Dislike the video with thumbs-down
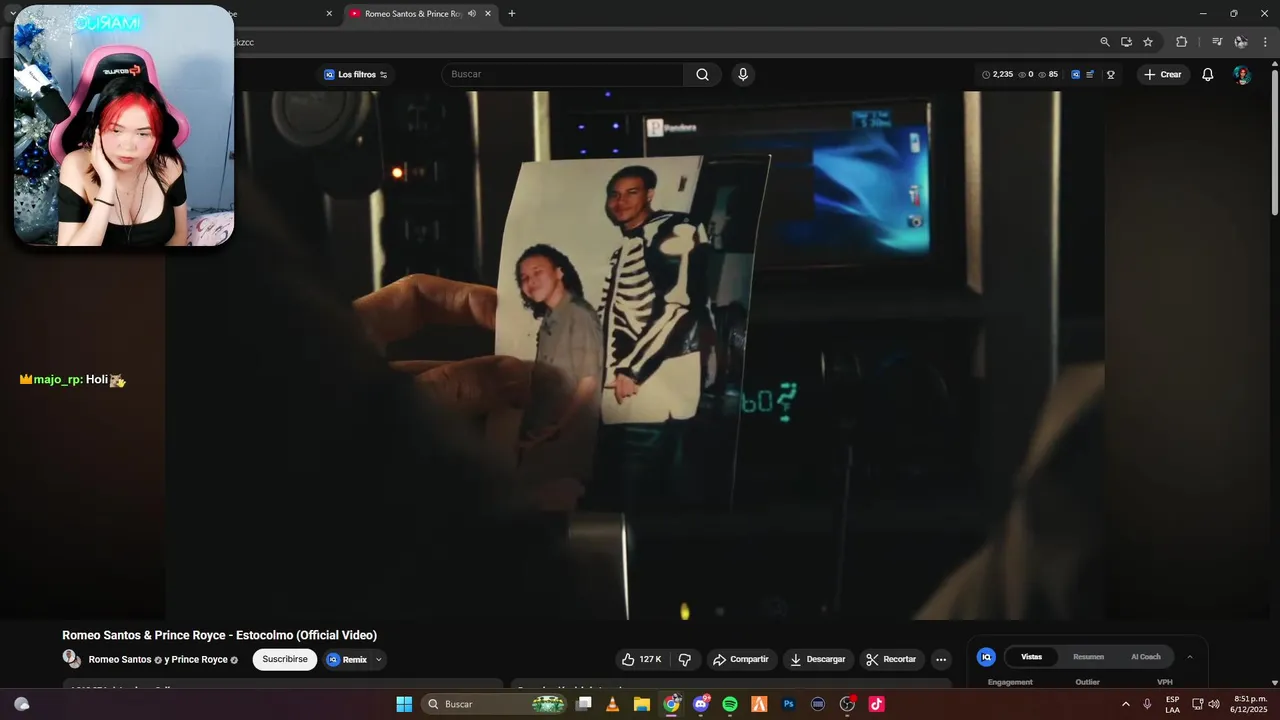Image resolution: width=1280 pixels, height=720 pixels. point(685,660)
